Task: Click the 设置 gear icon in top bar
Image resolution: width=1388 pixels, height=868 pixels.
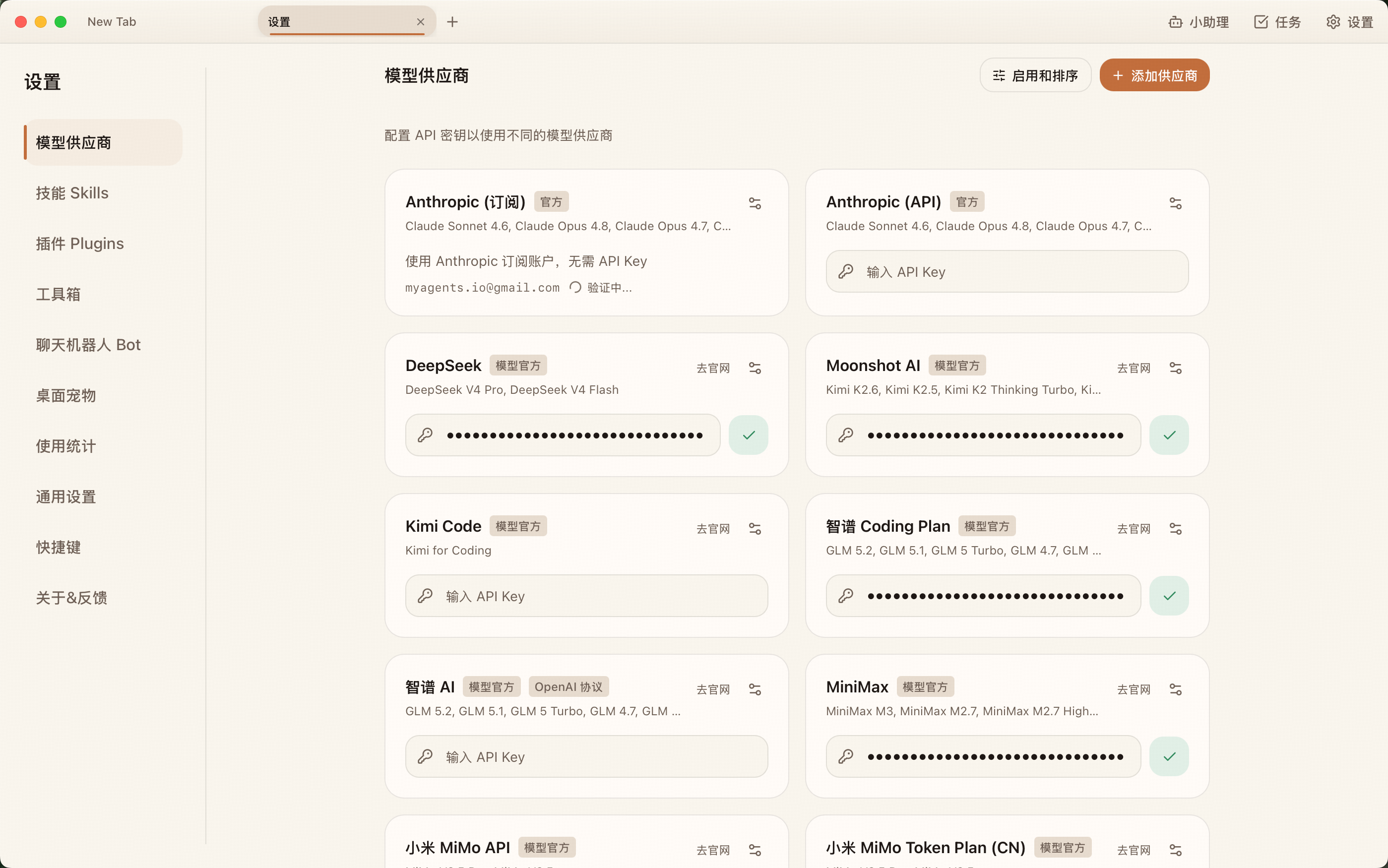Action: pyautogui.click(x=1333, y=22)
